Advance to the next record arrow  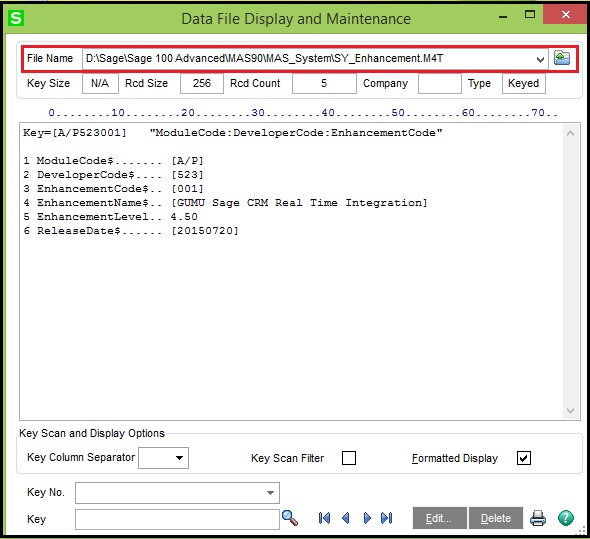coord(367,518)
